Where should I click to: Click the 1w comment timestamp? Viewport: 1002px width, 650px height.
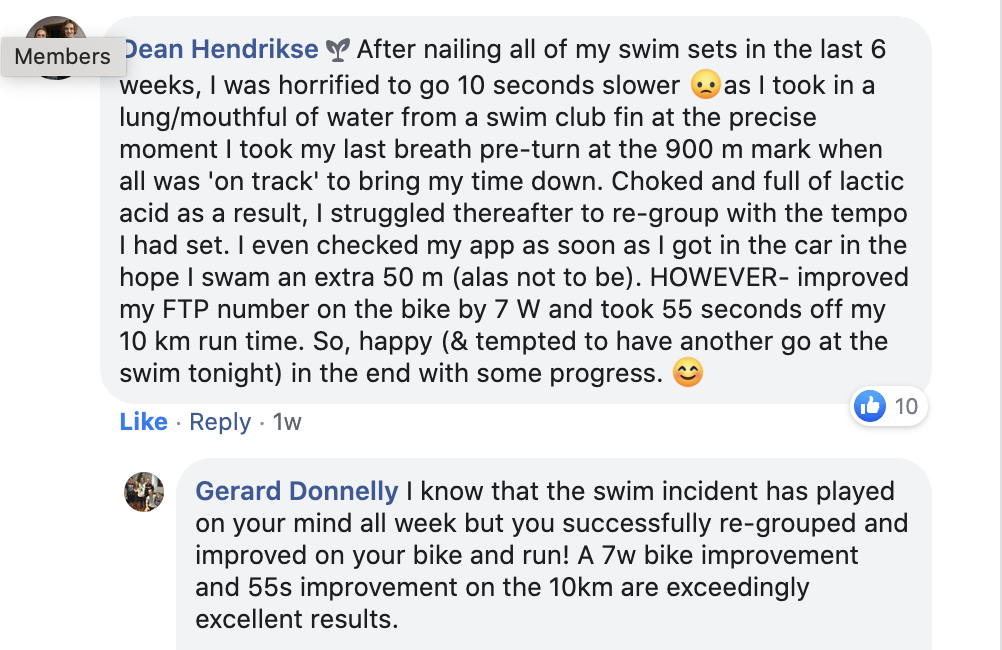287,422
